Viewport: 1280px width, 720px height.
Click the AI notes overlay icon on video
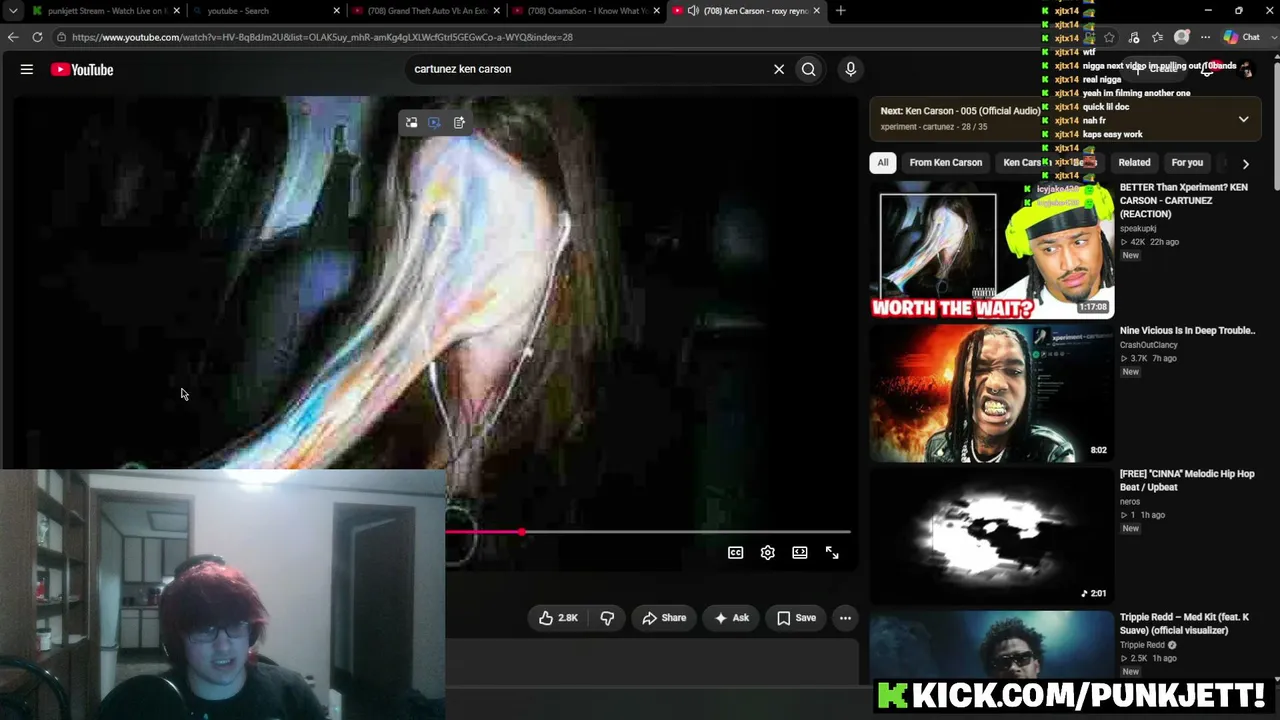[459, 122]
